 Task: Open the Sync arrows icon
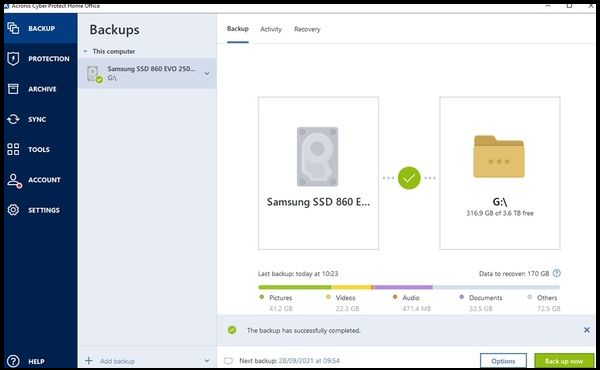click(13, 119)
